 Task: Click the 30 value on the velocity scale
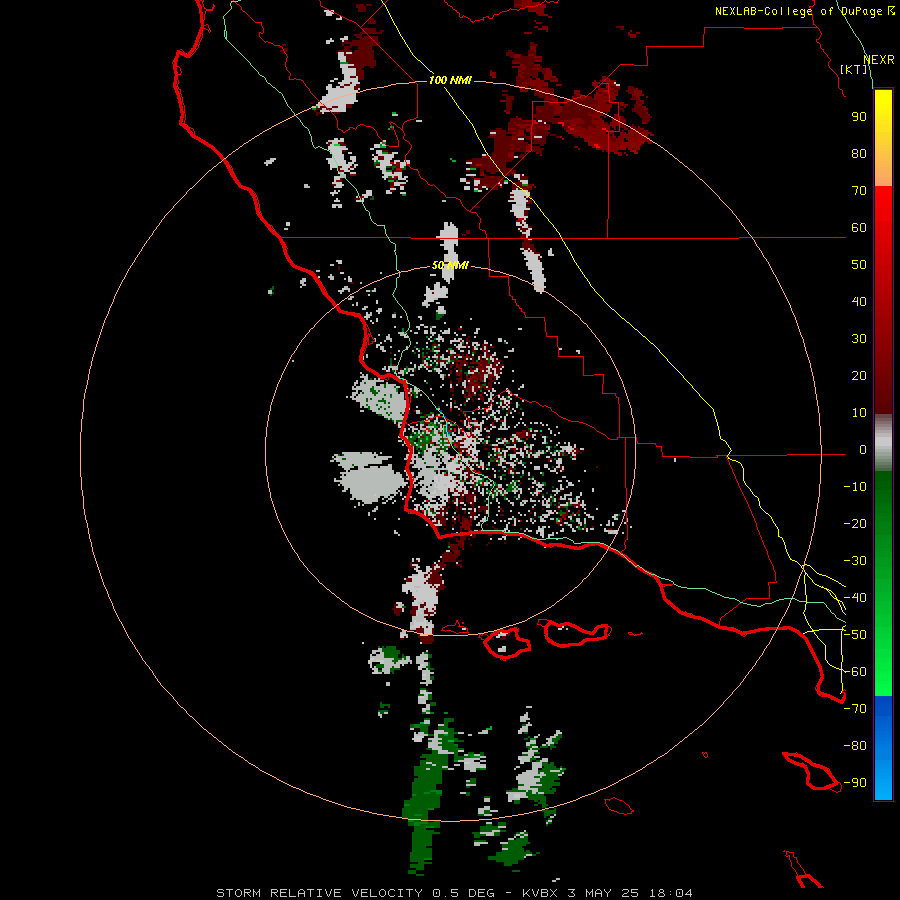[859, 339]
